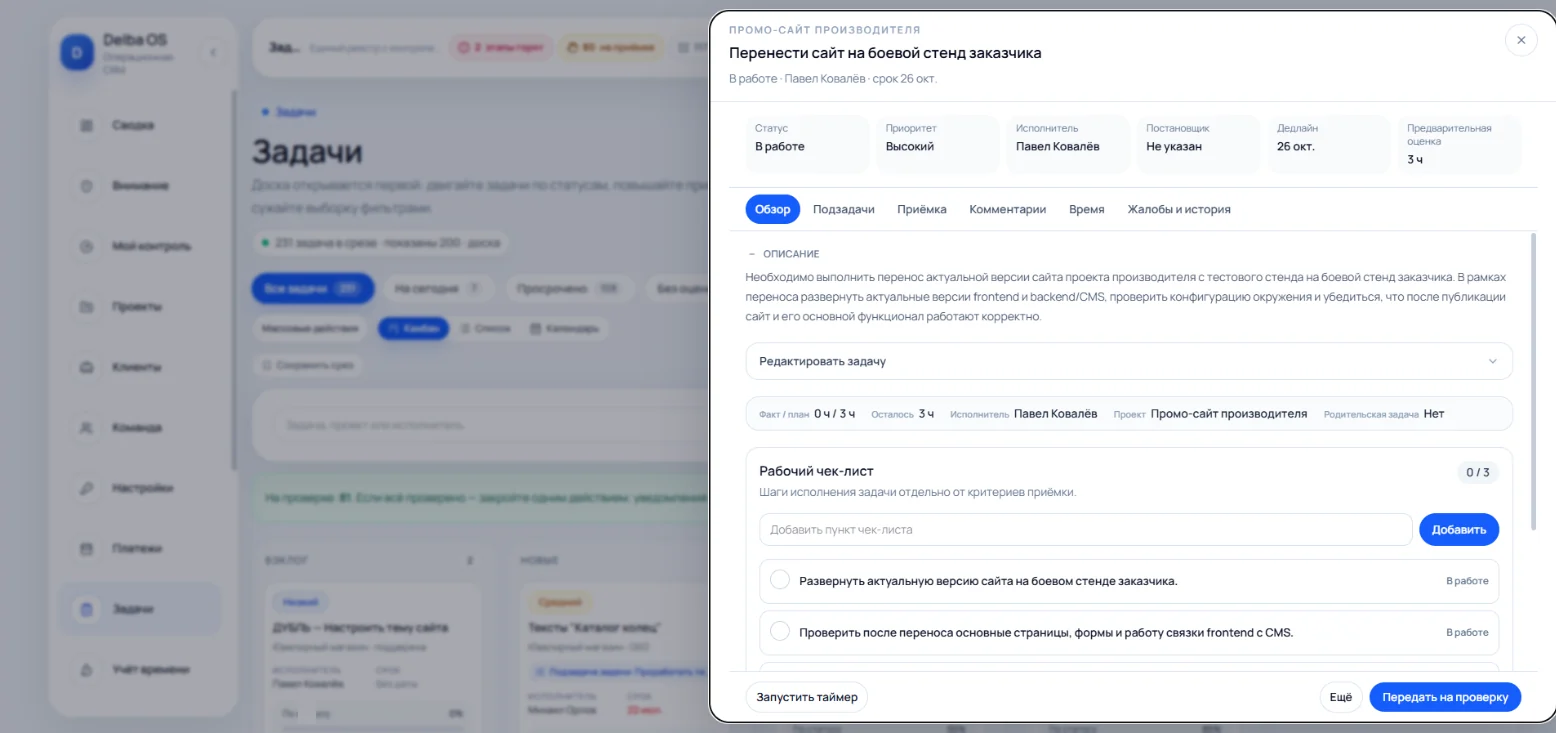Click the Передать на проверку button
1556x733 pixels.
pyautogui.click(x=1445, y=697)
